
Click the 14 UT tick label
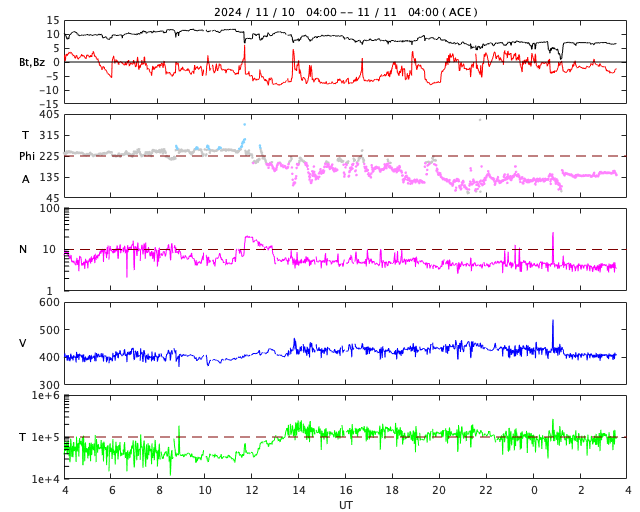click(299, 490)
